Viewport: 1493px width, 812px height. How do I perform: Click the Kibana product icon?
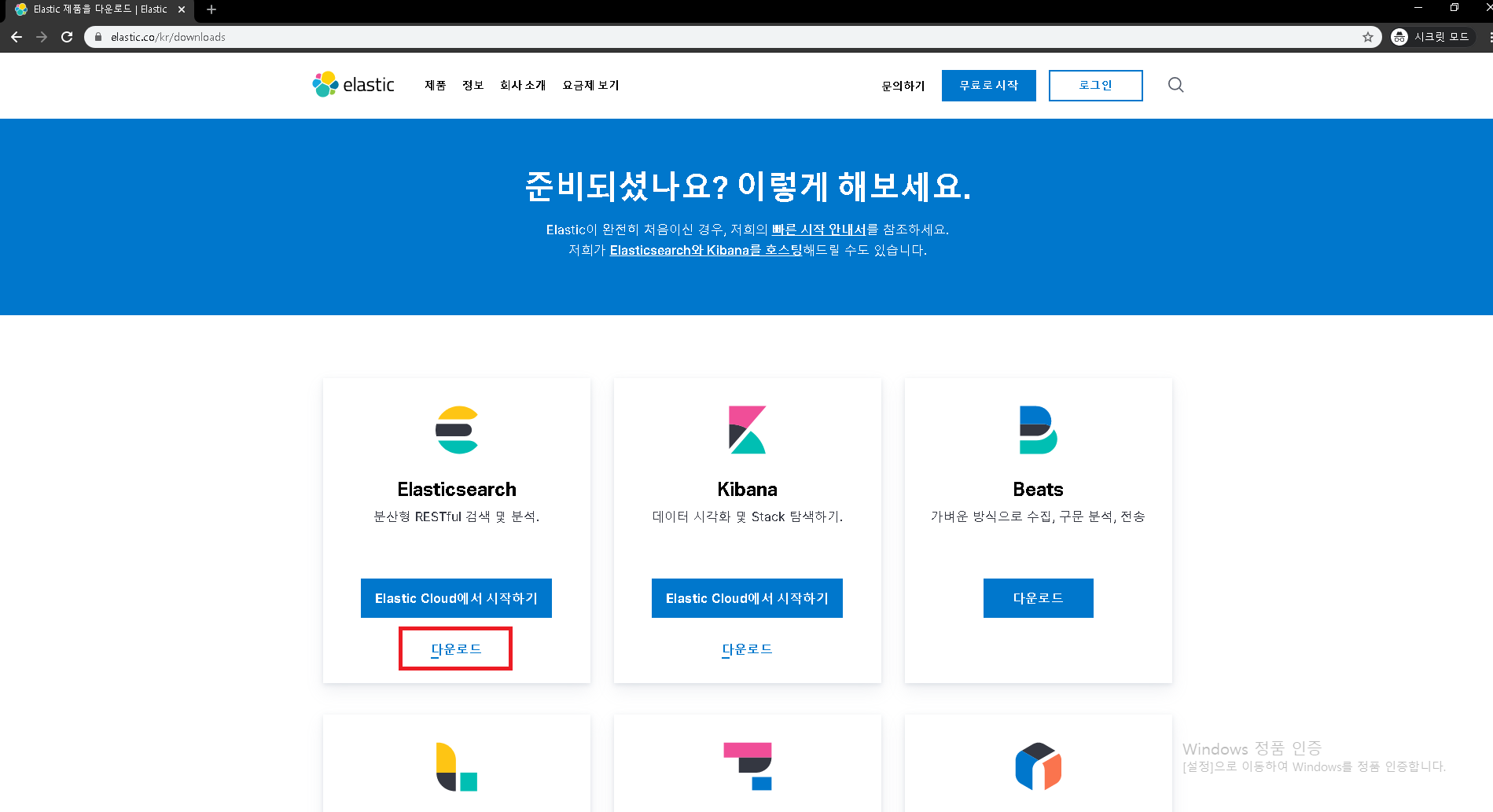point(747,430)
